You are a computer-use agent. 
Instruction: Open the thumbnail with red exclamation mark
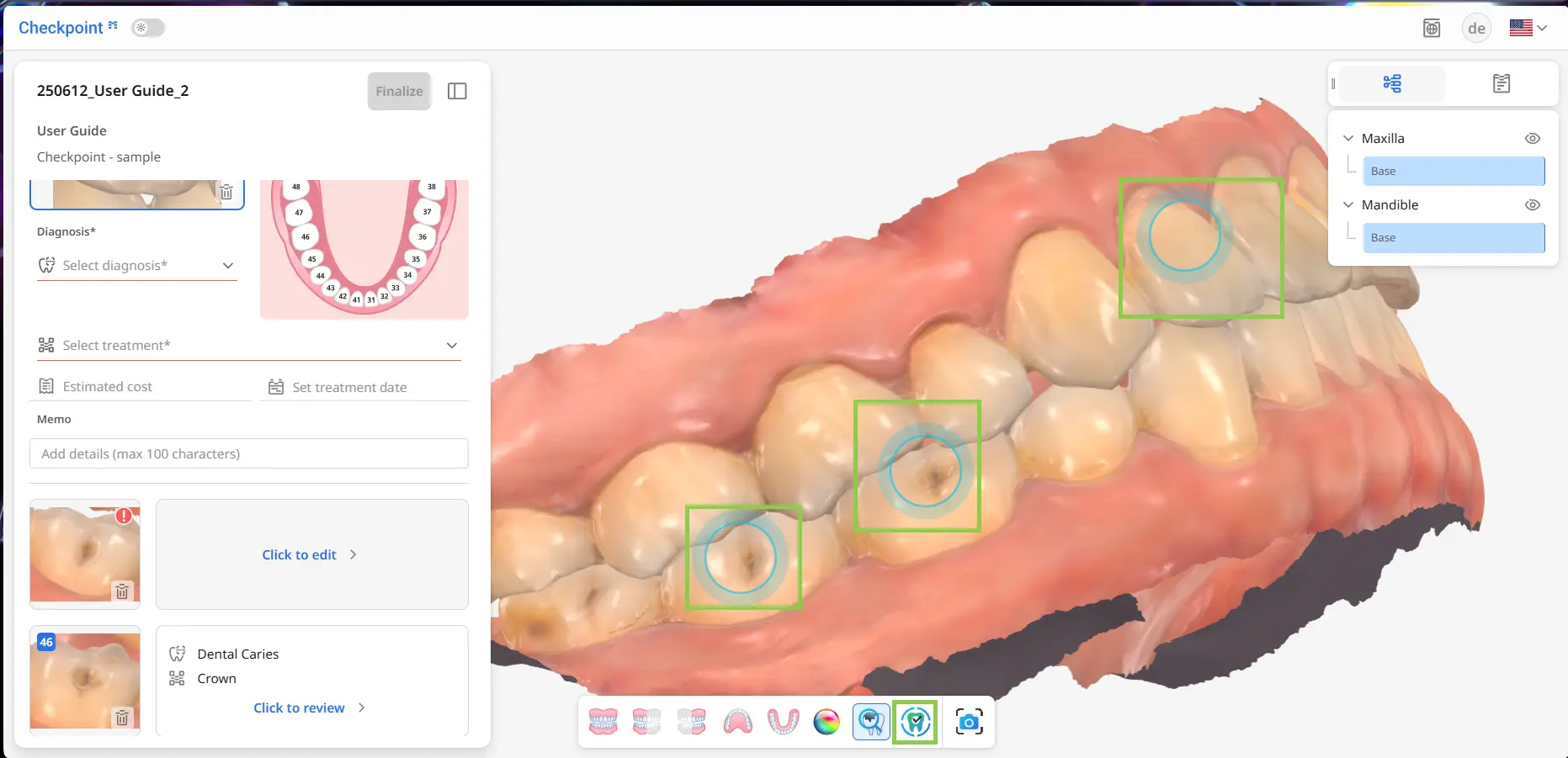pos(85,554)
